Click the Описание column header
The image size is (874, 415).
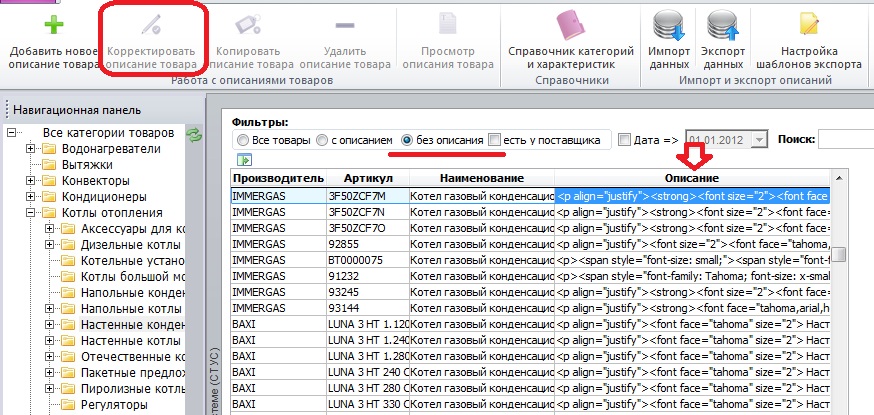[x=692, y=179]
